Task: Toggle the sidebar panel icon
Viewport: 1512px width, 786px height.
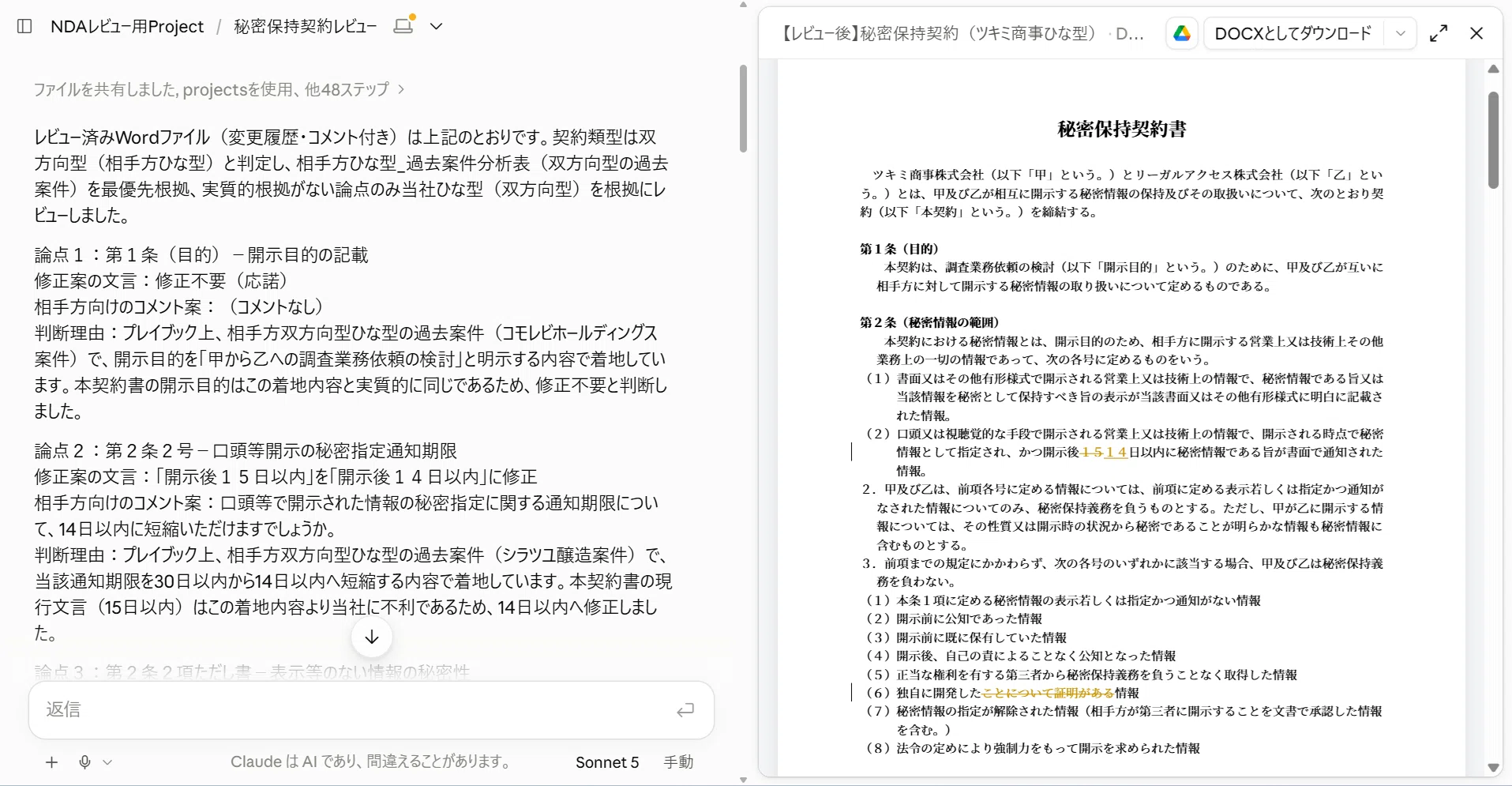Action: coord(24,26)
